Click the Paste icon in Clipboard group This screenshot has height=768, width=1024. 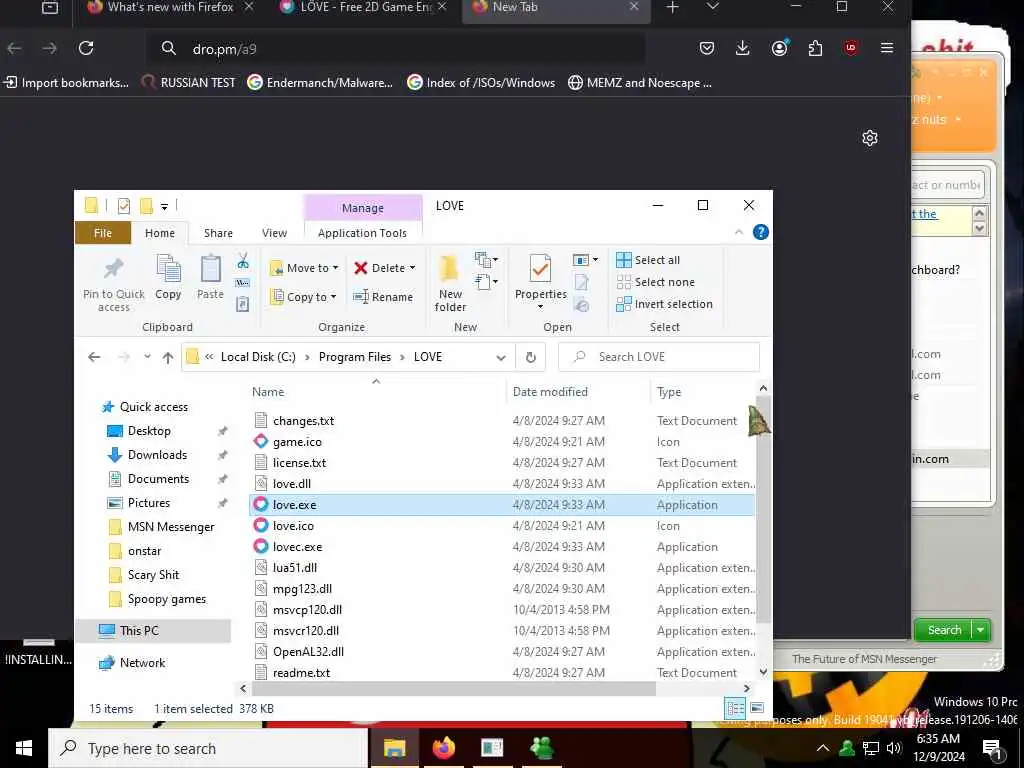click(210, 277)
